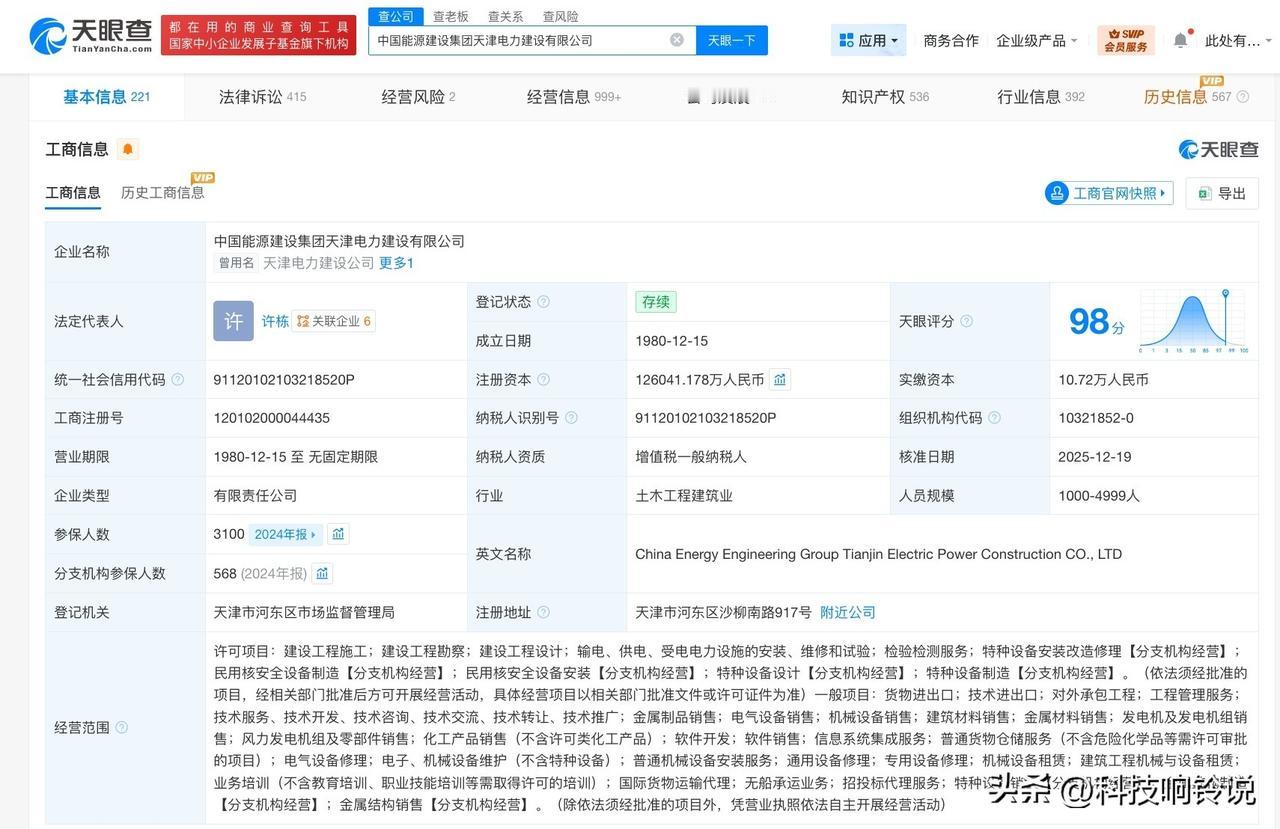The image size is (1280, 829).
Task: Switch to 查风险 search mode
Action: [561, 16]
